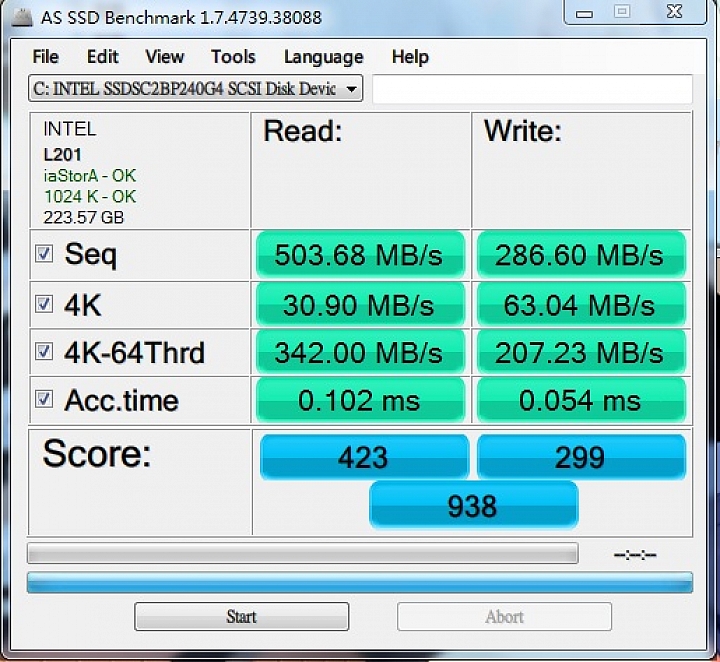Toggle the Acc.time test checkbox
The height and width of the screenshot is (662, 720).
pos(44,400)
